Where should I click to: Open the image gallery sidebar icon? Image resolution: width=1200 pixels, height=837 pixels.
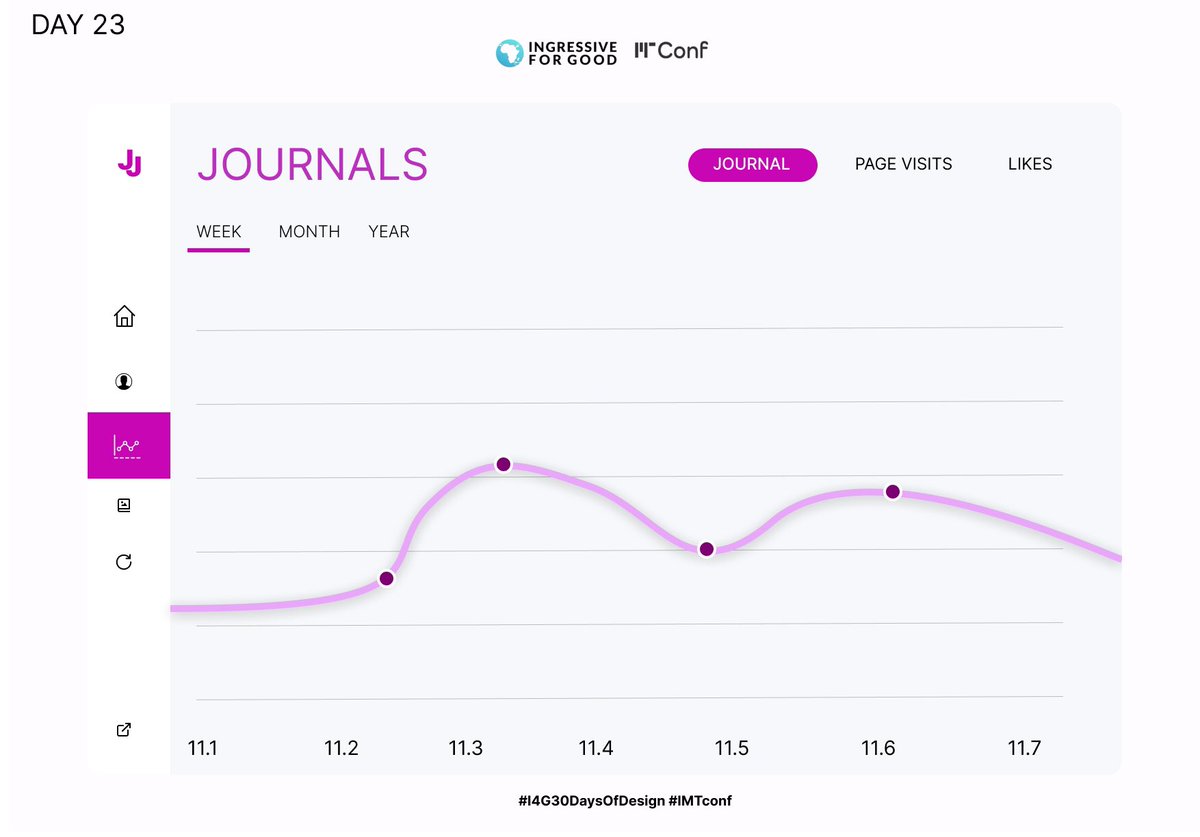124,505
